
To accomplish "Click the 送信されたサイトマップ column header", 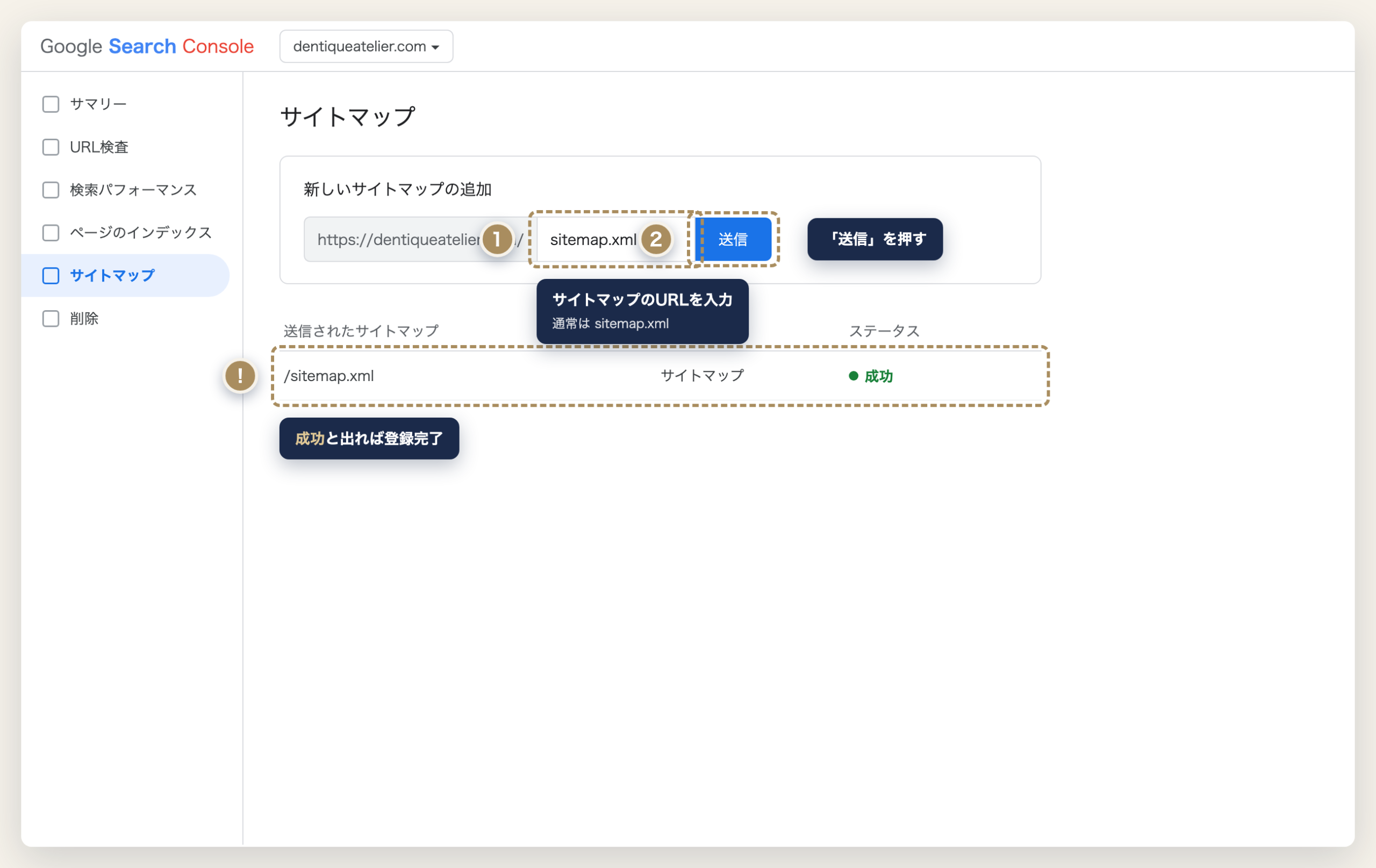I will pyautogui.click(x=361, y=331).
